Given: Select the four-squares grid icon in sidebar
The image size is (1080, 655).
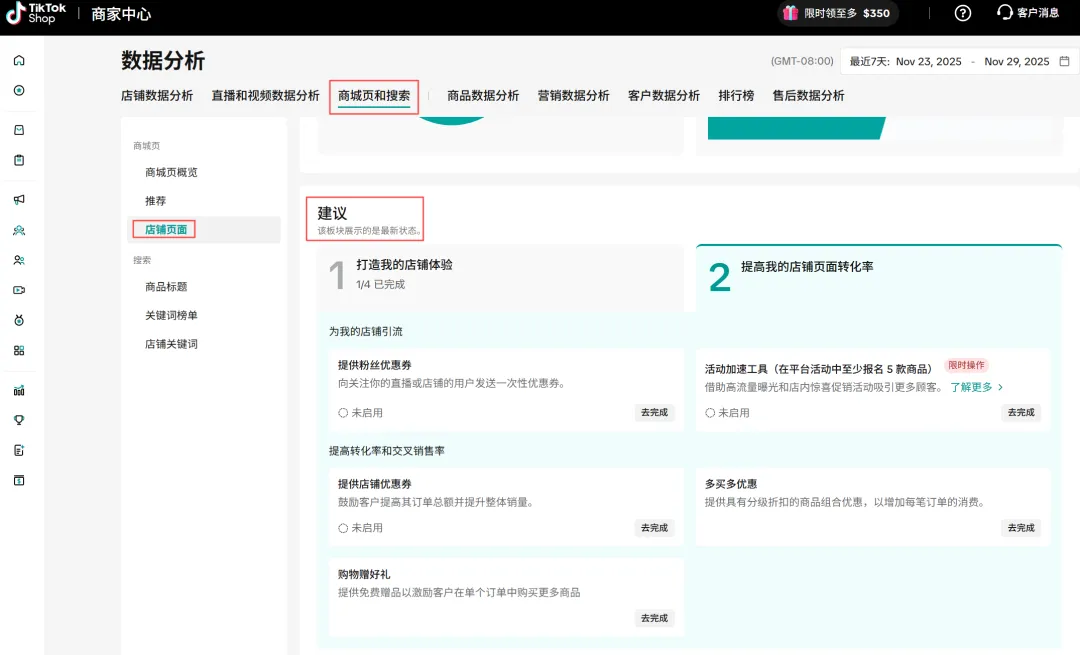Looking at the screenshot, I should pyautogui.click(x=19, y=350).
